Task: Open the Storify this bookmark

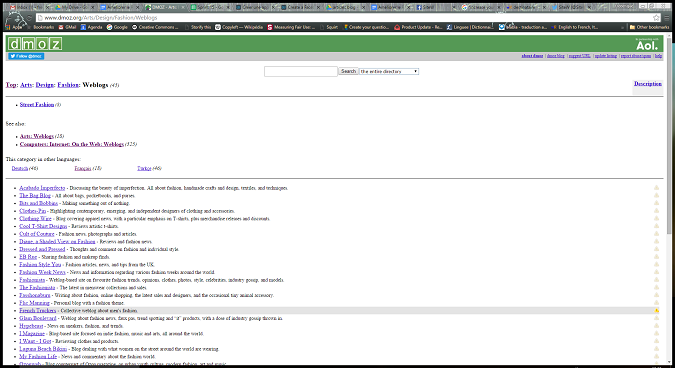Action: pos(197,27)
